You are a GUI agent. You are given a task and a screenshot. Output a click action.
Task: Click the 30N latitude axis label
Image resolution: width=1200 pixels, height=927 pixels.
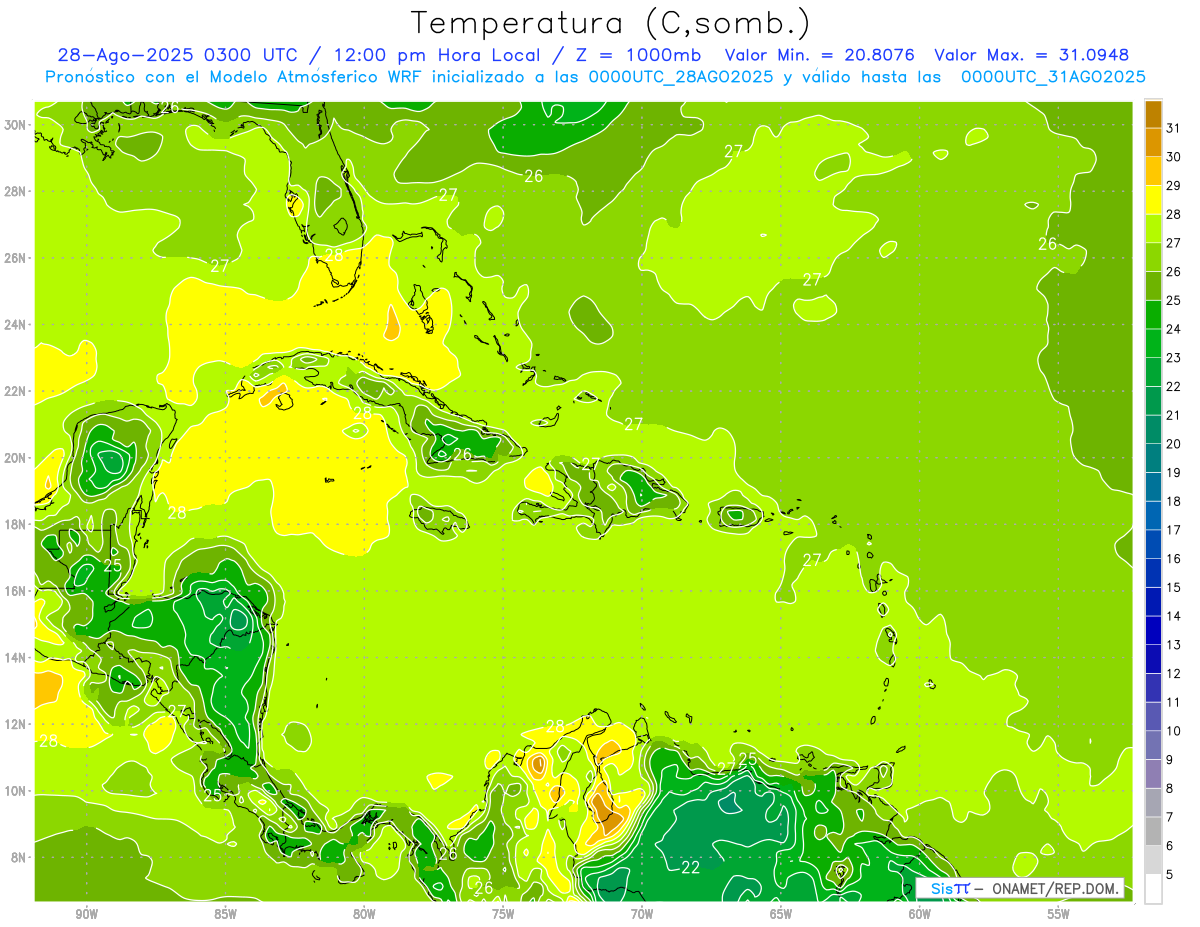[x=15, y=125]
